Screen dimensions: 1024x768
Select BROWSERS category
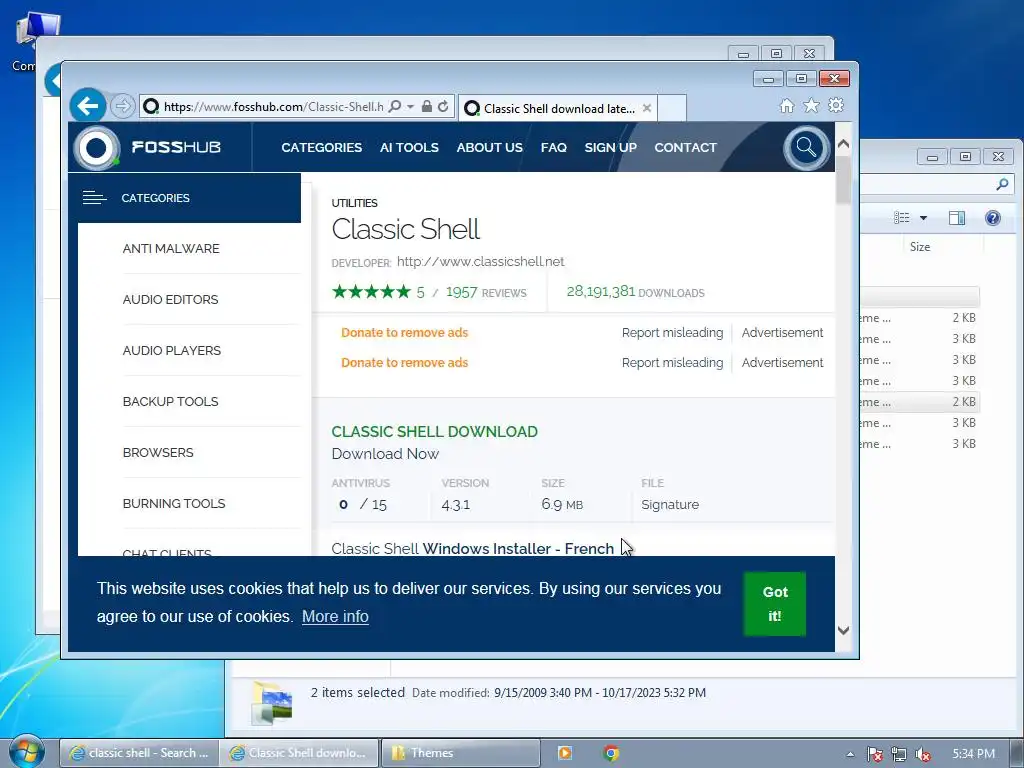[158, 453]
